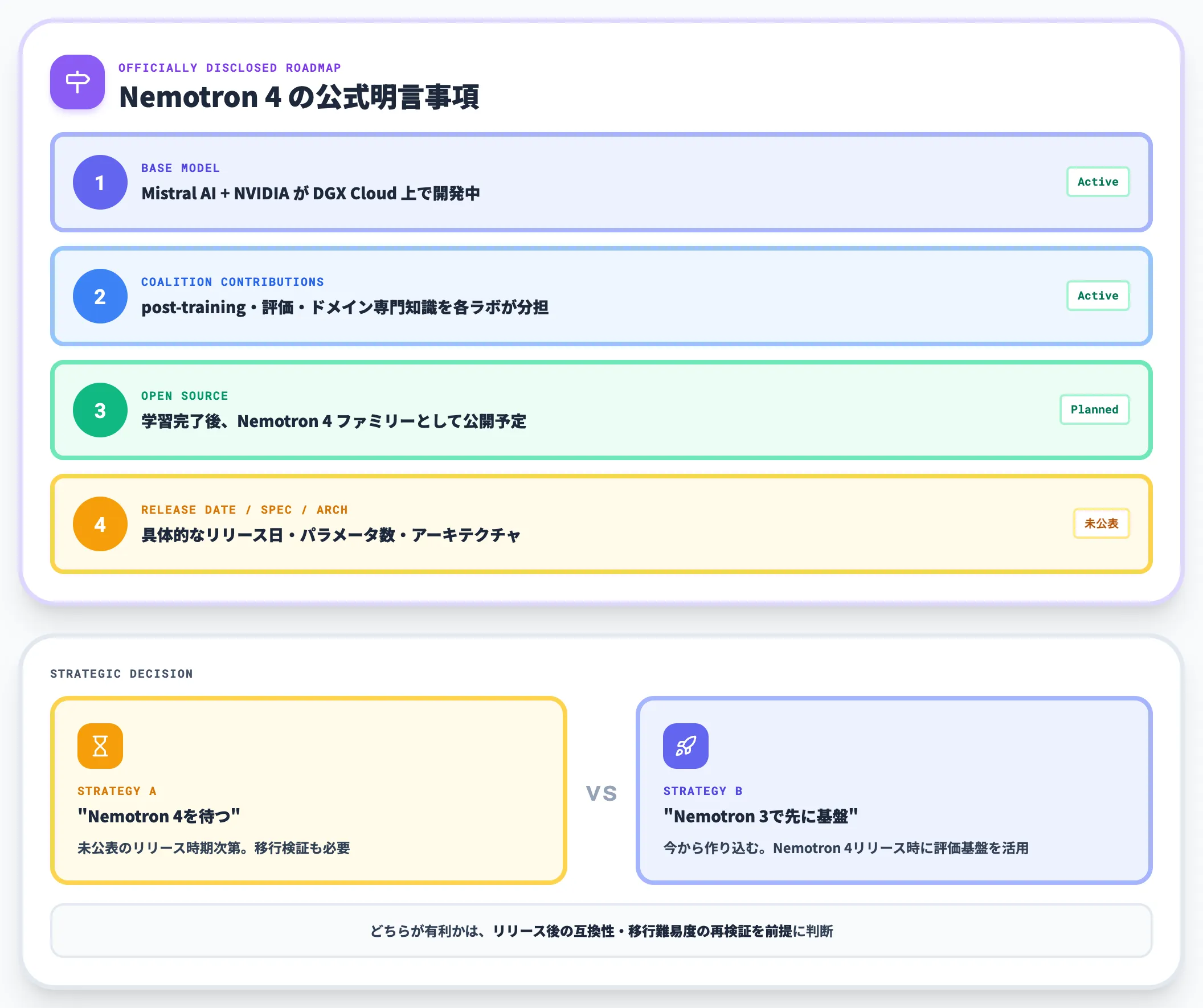This screenshot has width=1203, height=1008.
Task: Click text "今から作り込む。Nemotron 4リリース時に評価基盤を活用"
Action: [x=846, y=848]
